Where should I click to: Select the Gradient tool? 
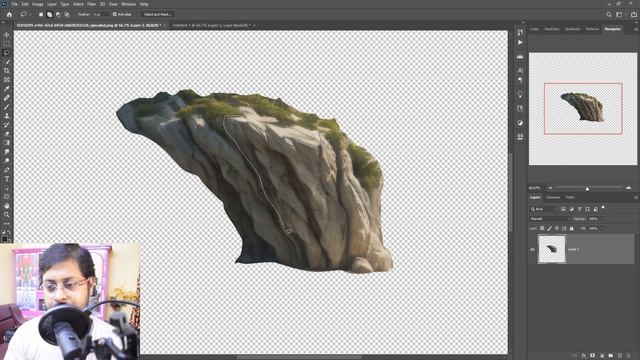tap(7, 142)
